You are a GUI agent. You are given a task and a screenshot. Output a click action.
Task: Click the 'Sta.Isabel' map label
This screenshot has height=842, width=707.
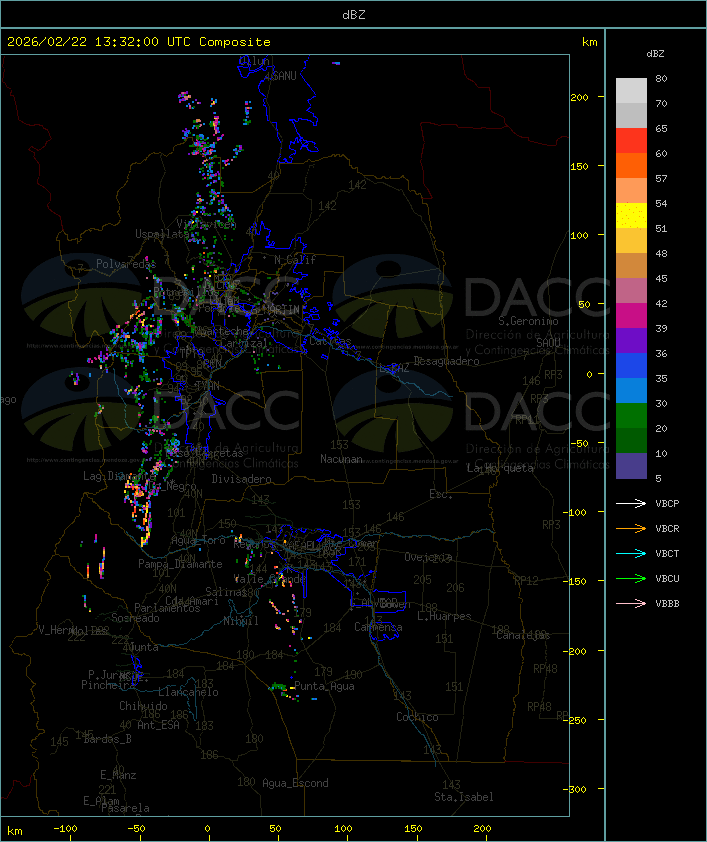click(x=464, y=797)
